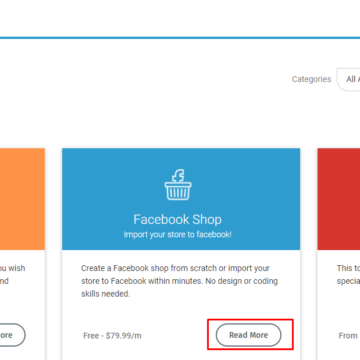Screen dimensions: 360x360
Task: Click the 'All A' text in category selector
Action: [353, 79]
